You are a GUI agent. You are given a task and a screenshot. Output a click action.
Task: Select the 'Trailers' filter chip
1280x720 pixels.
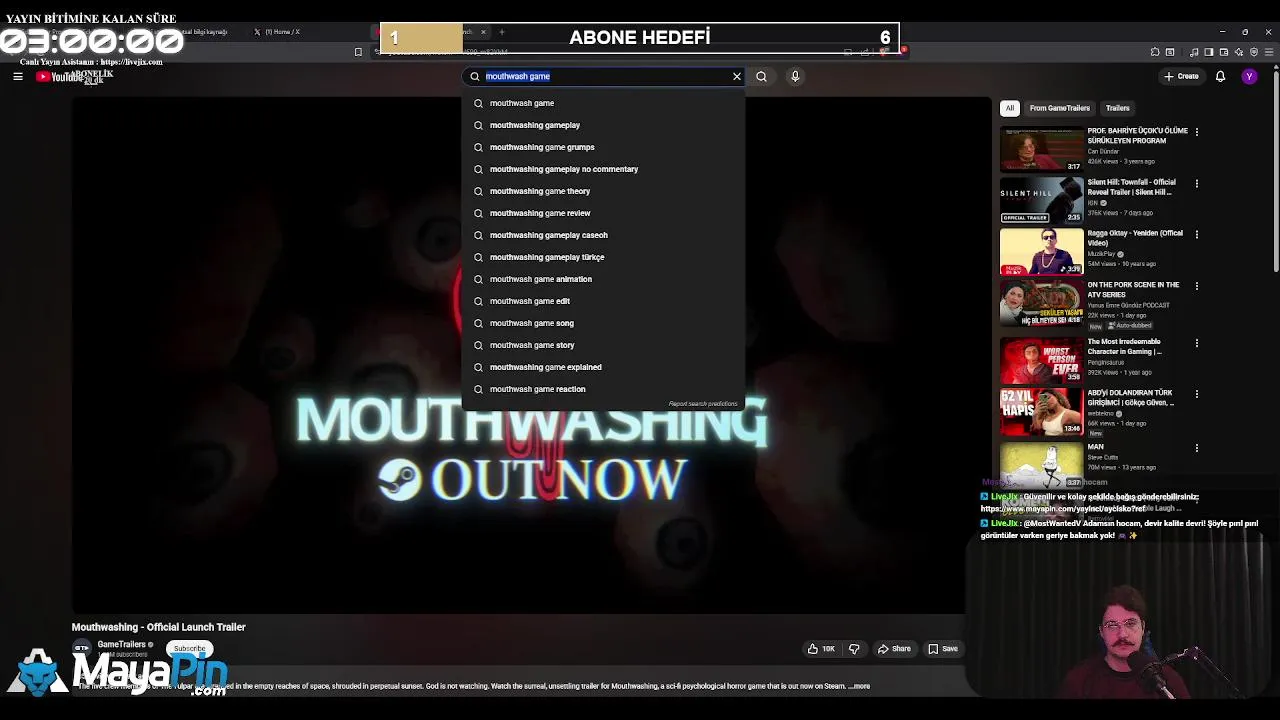[1117, 108]
